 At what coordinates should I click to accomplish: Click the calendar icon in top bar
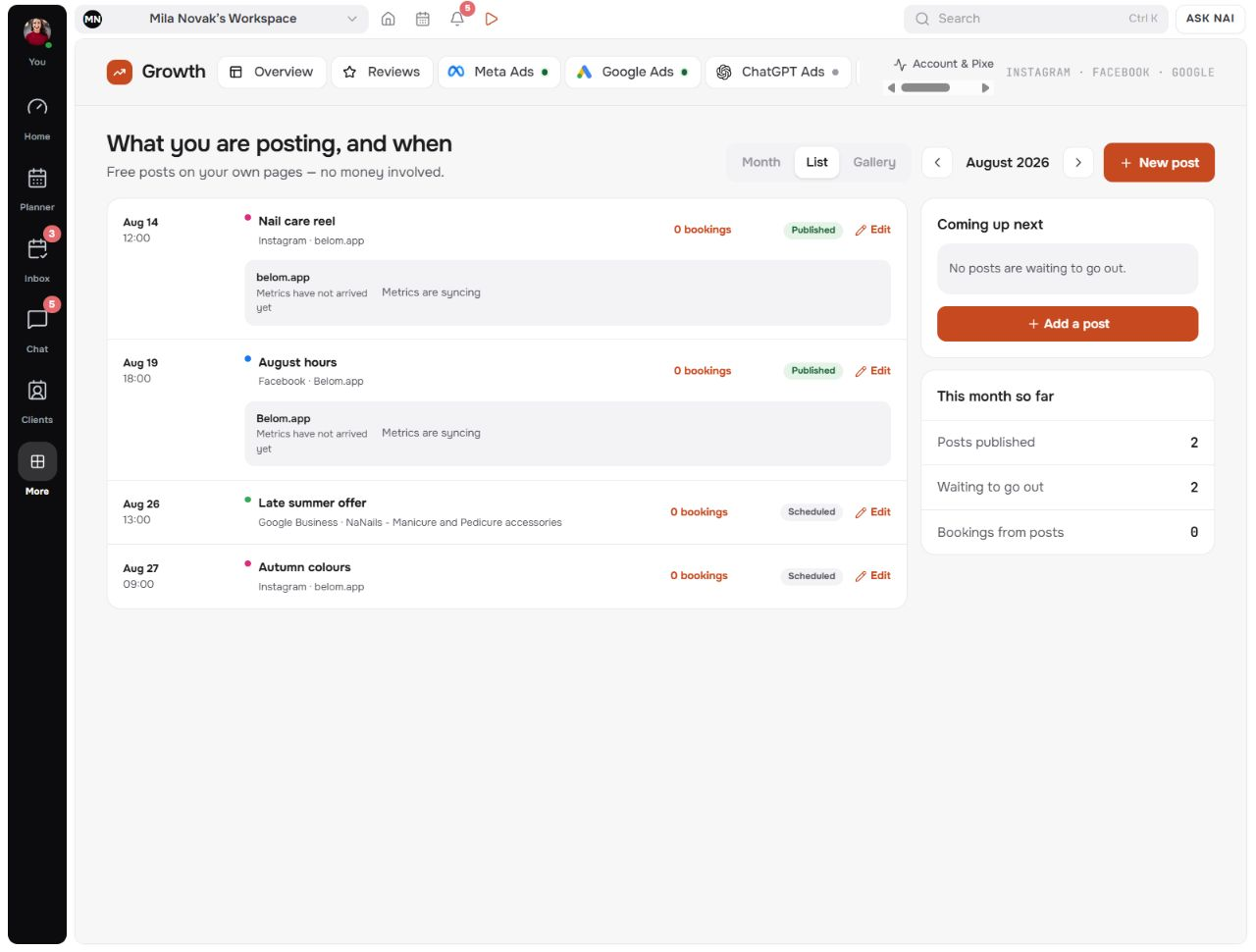[x=423, y=19]
